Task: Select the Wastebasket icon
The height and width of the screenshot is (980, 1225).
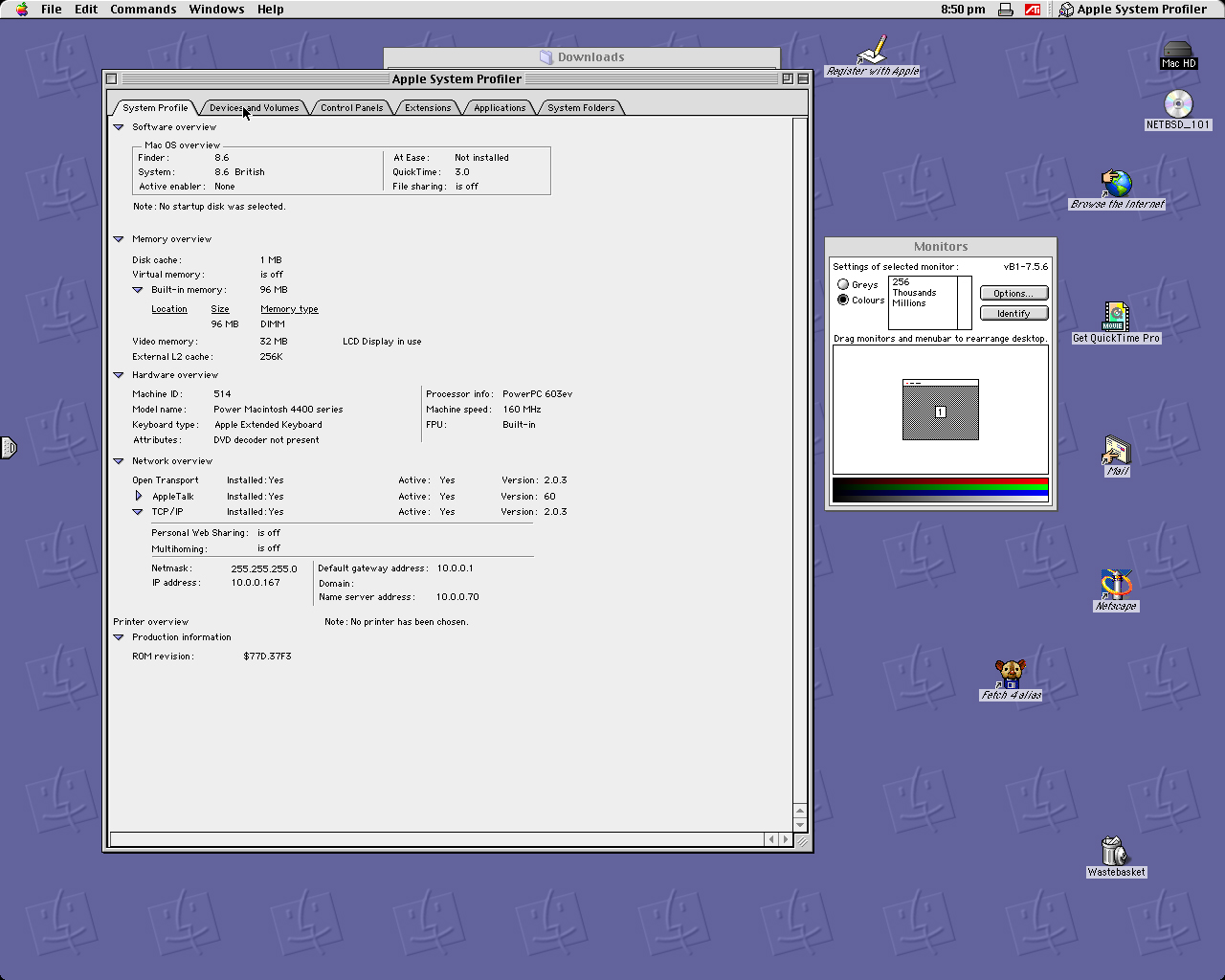Action: (1115, 851)
